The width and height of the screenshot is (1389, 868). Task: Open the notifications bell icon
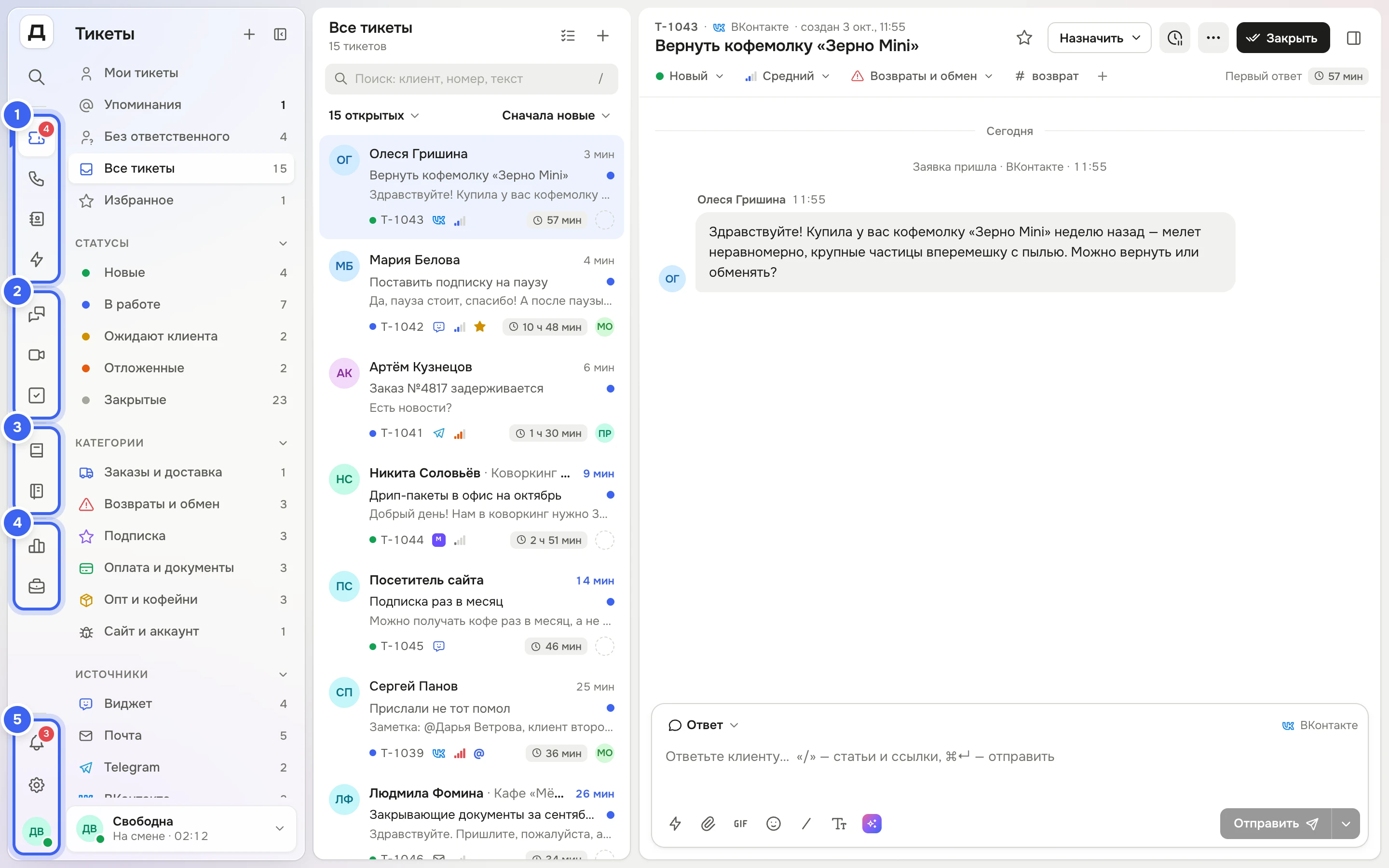pyautogui.click(x=37, y=743)
